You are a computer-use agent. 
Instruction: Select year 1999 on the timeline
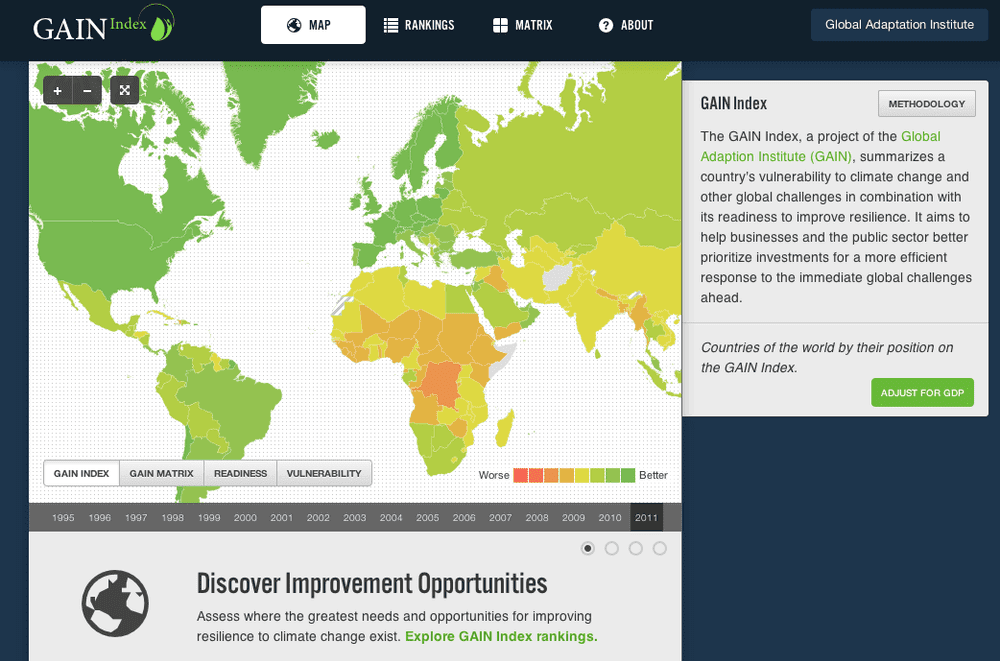209,517
